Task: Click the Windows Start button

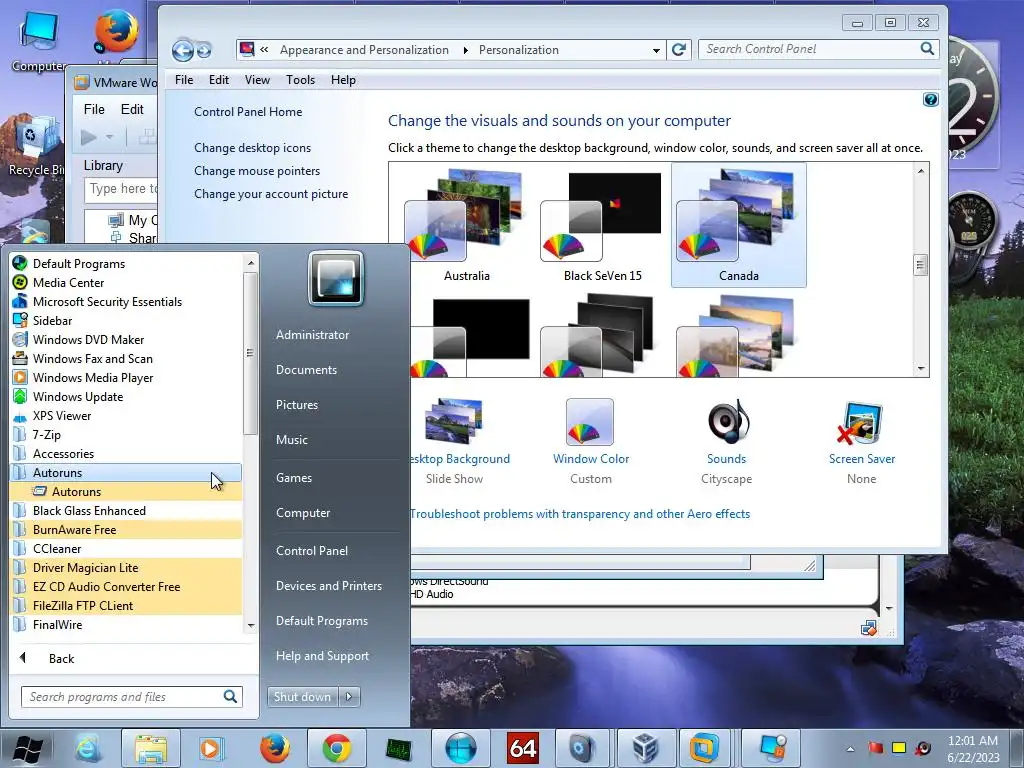Action: click(x=27, y=748)
